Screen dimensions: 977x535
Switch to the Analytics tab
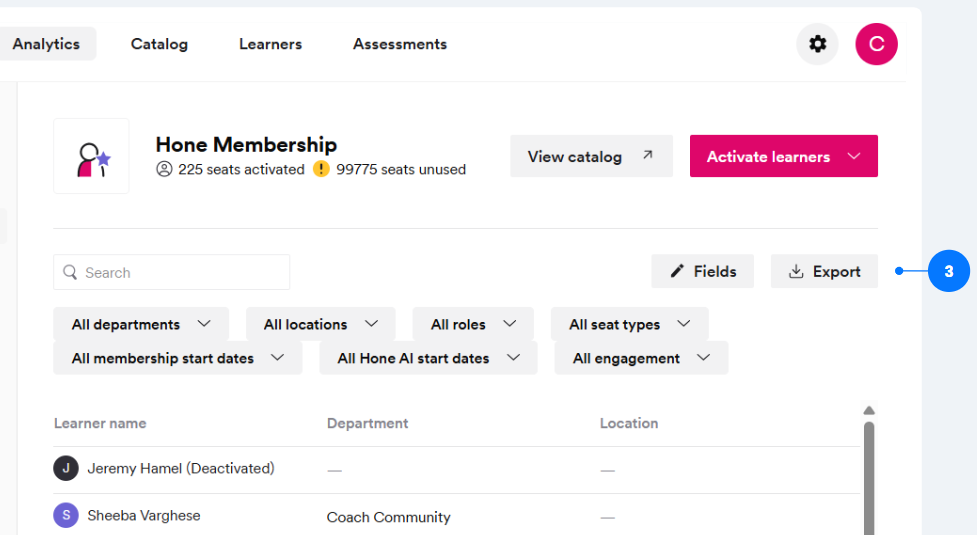pyautogui.click(x=46, y=44)
